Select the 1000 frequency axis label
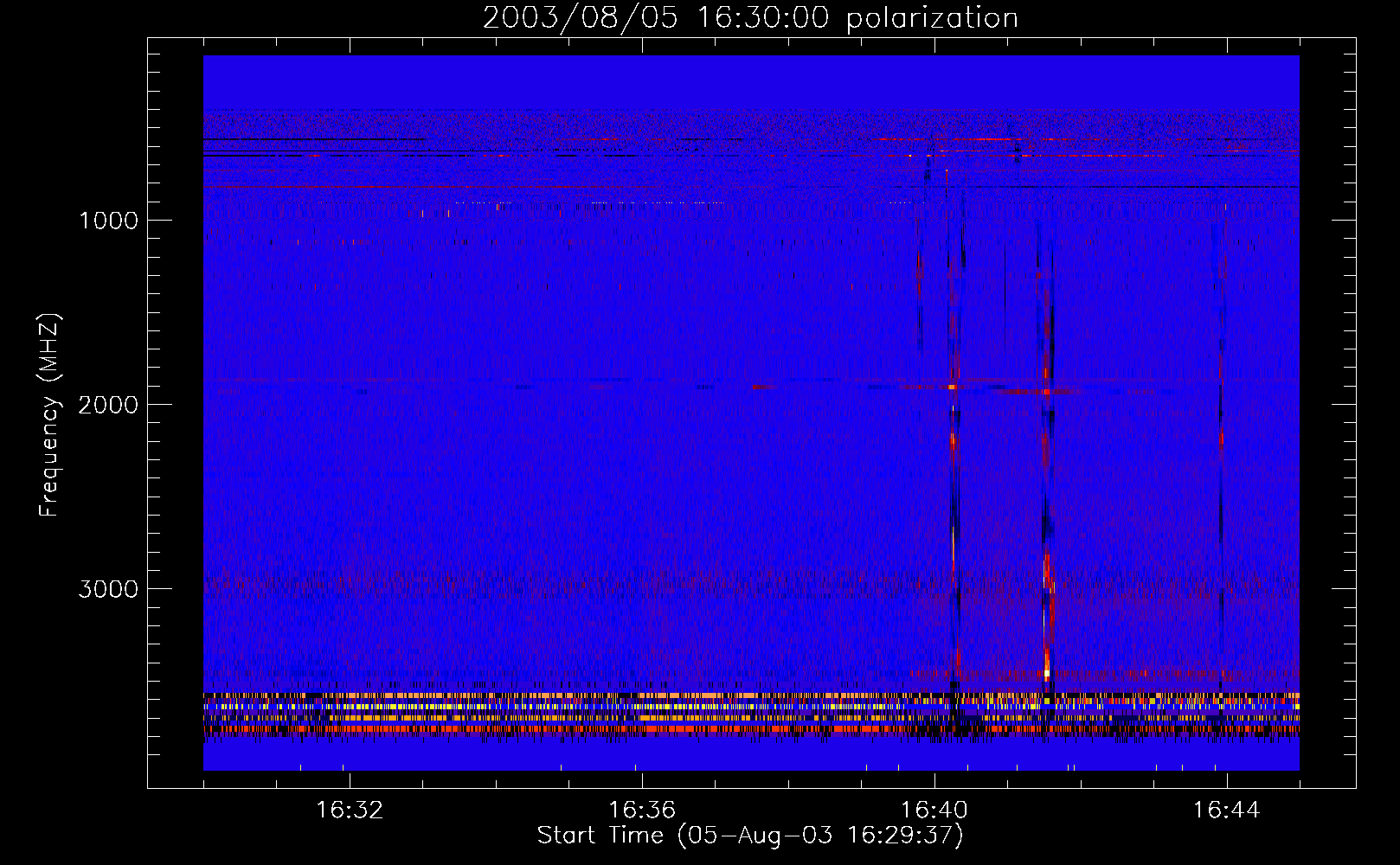Viewport: 1400px width, 865px height. click(x=108, y=221)
